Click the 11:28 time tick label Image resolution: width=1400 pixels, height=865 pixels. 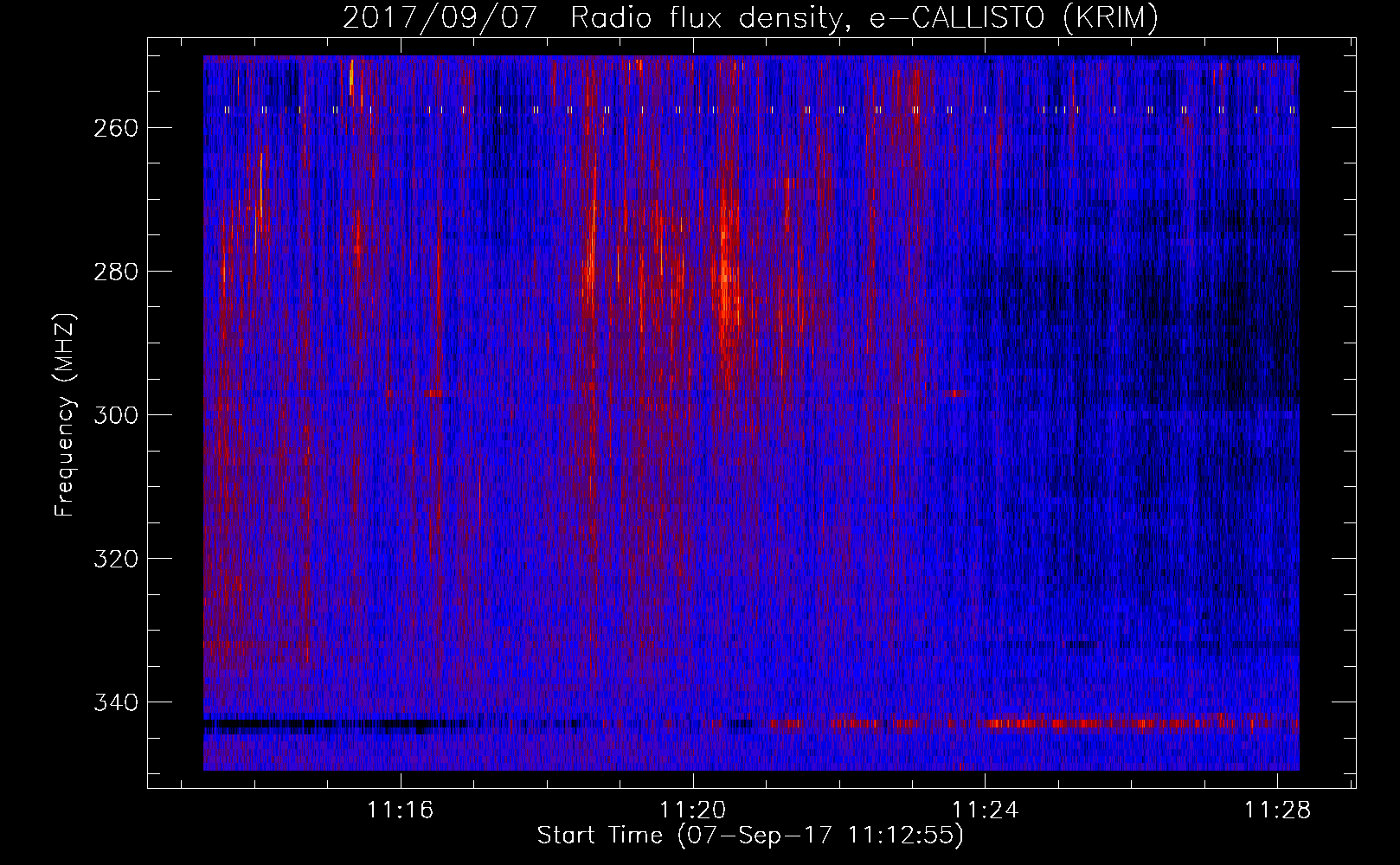coord(1277,811)
